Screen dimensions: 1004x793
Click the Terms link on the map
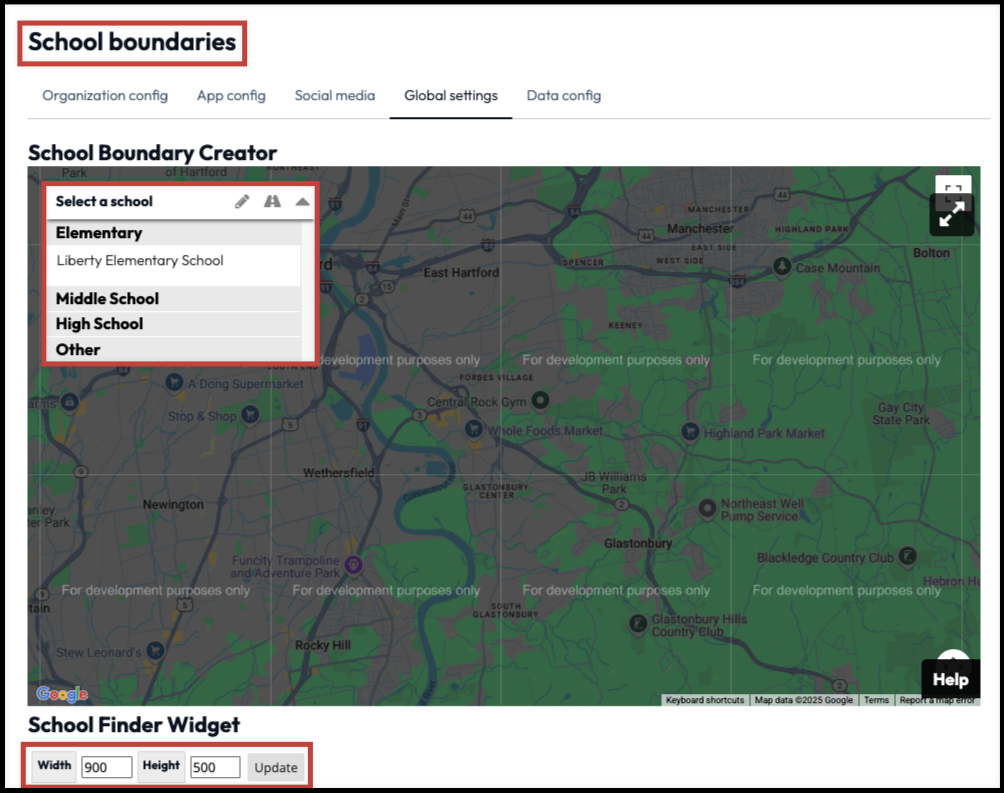[x=876, y=701]
